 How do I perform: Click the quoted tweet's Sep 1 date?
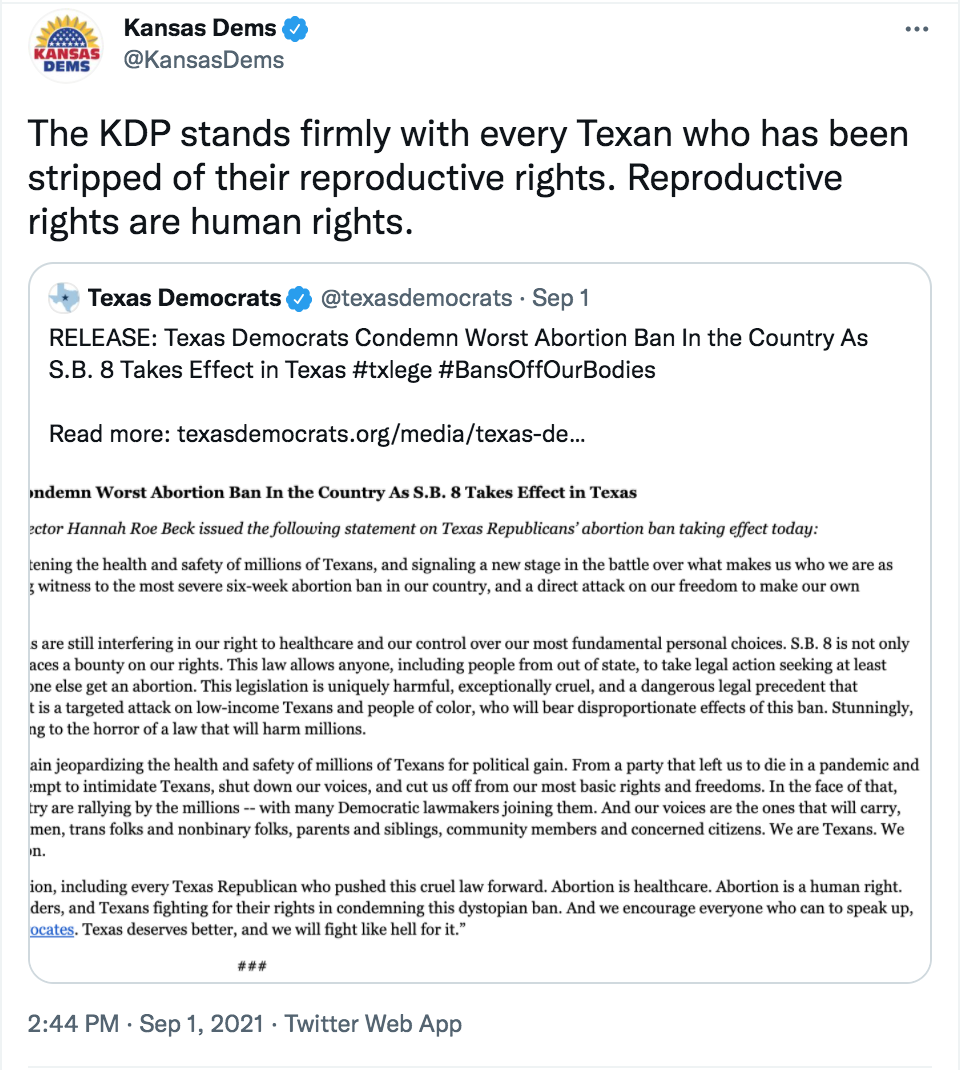click(560, 298)
